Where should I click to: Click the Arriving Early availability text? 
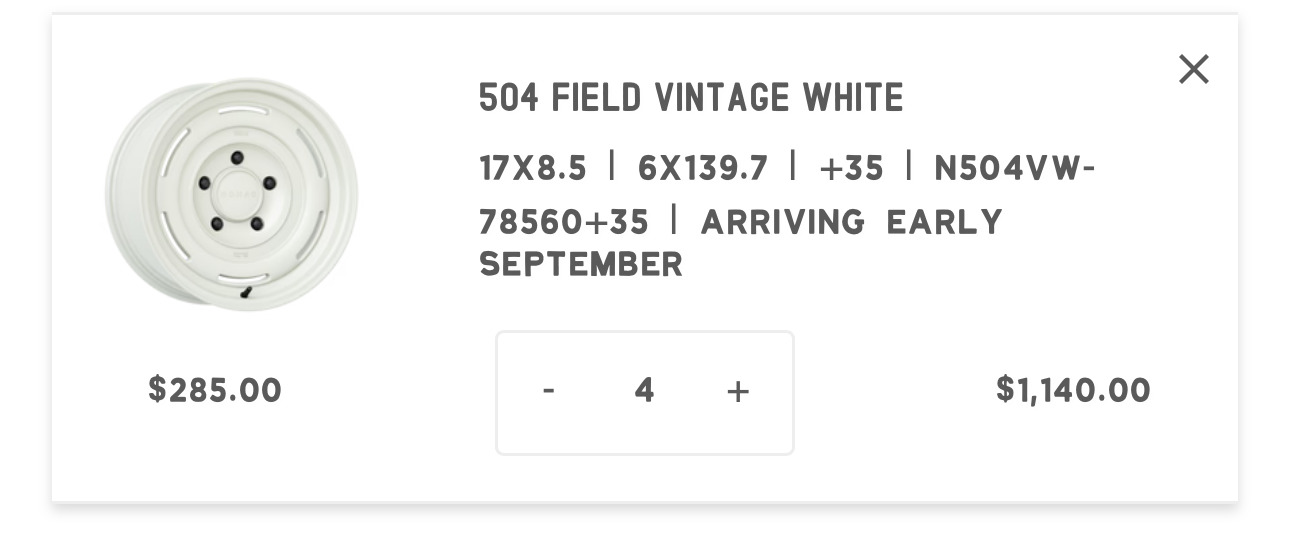click(851, 221)
